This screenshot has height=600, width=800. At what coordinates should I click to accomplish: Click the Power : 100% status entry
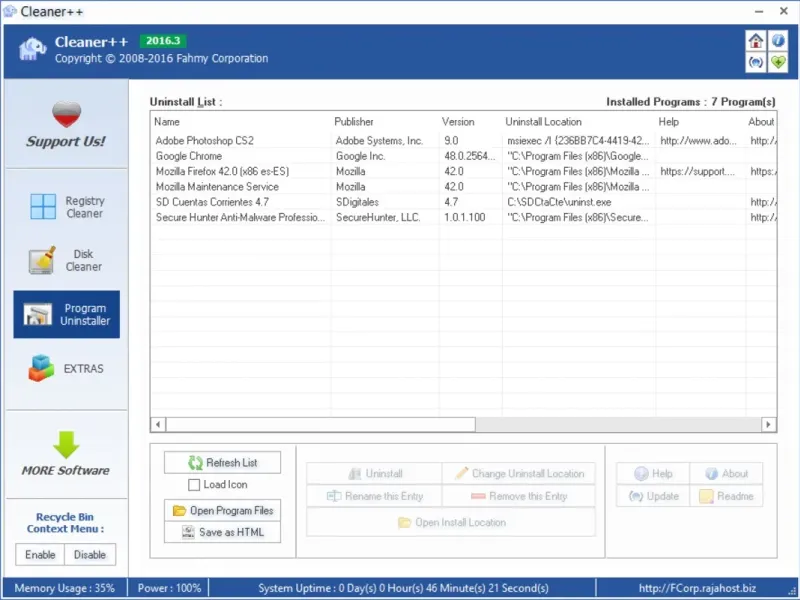click(169, 588)
